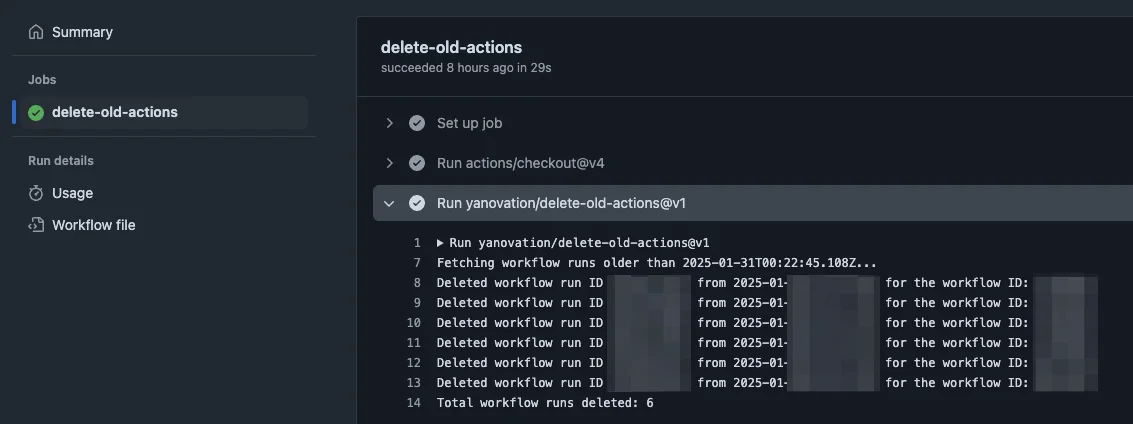Click the check status icon for Set up job
The height and width of the screenshot is (424, 1133).
417,123
